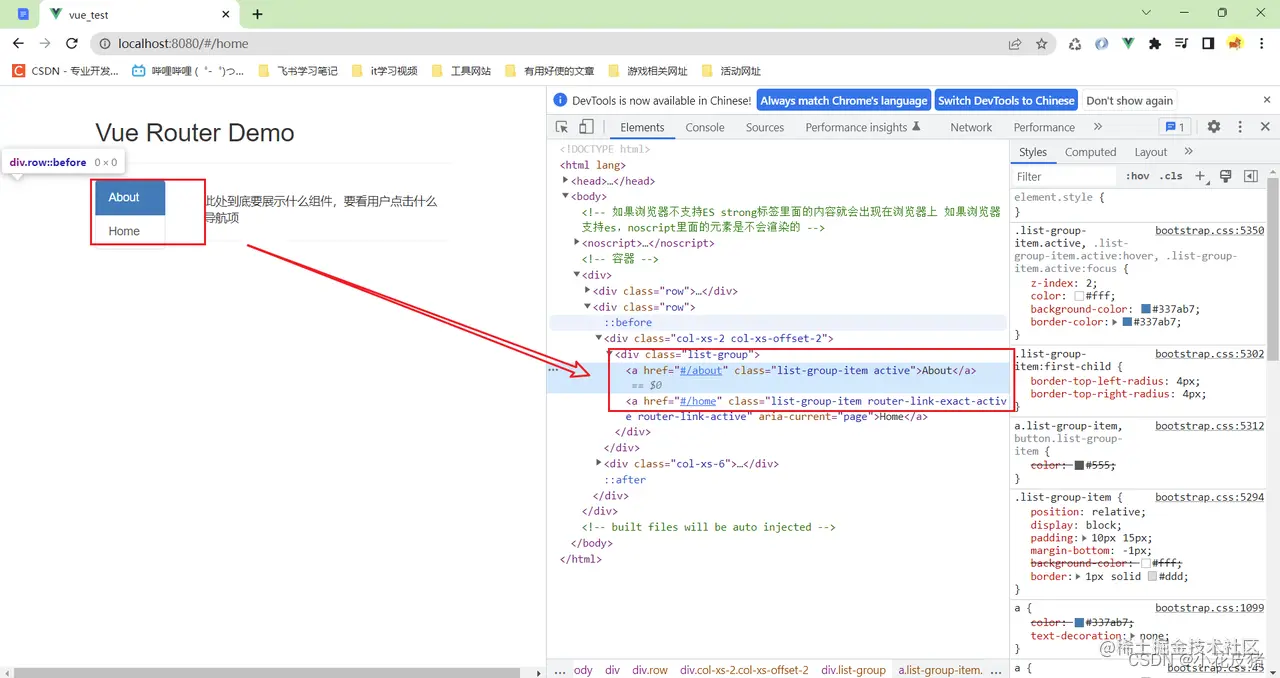1280x678 pixels.
Task: Collapse the body element node
Action: [x=566, y=197]
